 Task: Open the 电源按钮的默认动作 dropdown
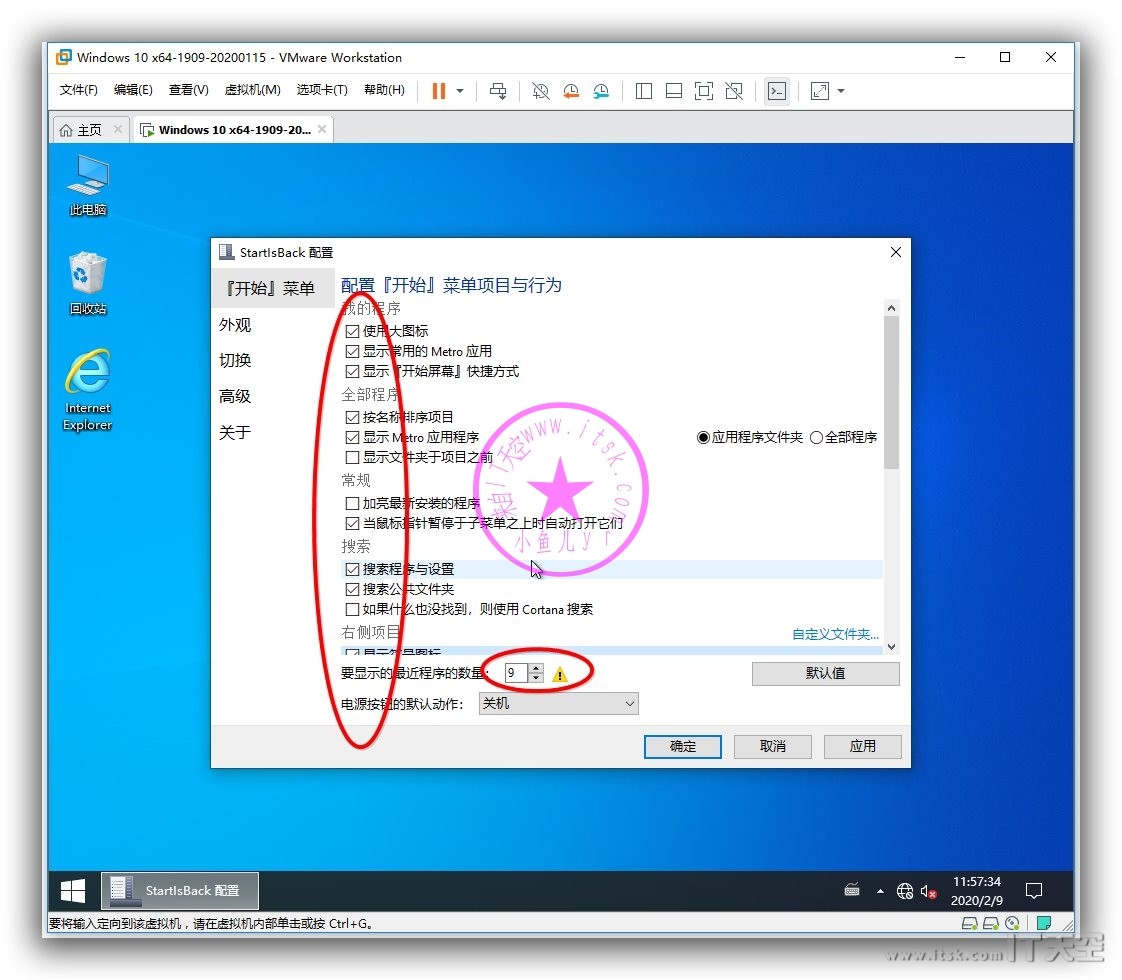(x=558, y=704)
